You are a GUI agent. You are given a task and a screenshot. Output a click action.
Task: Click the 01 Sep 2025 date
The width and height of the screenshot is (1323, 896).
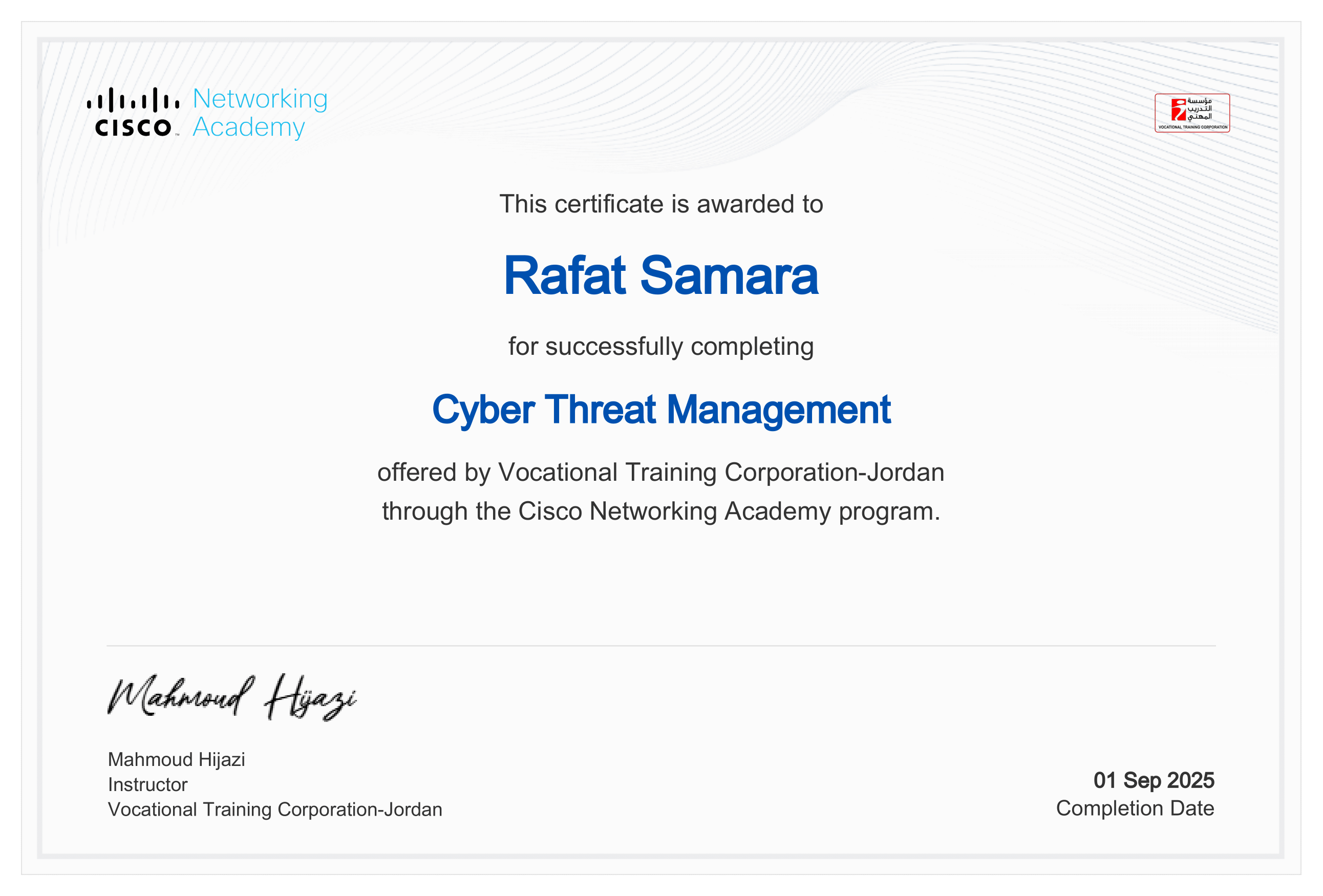[1154, 780]
